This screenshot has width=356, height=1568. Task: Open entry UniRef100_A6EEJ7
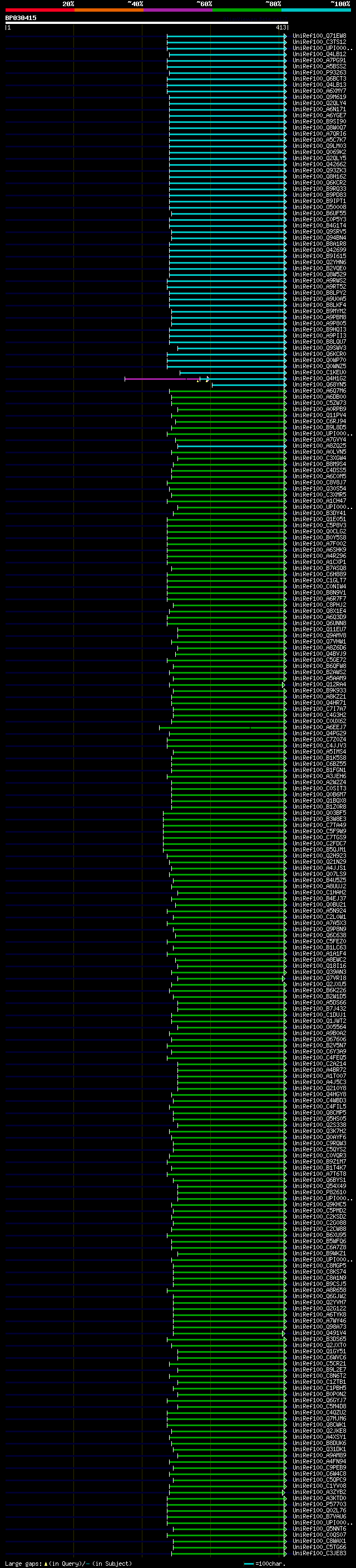coord(319,728)
